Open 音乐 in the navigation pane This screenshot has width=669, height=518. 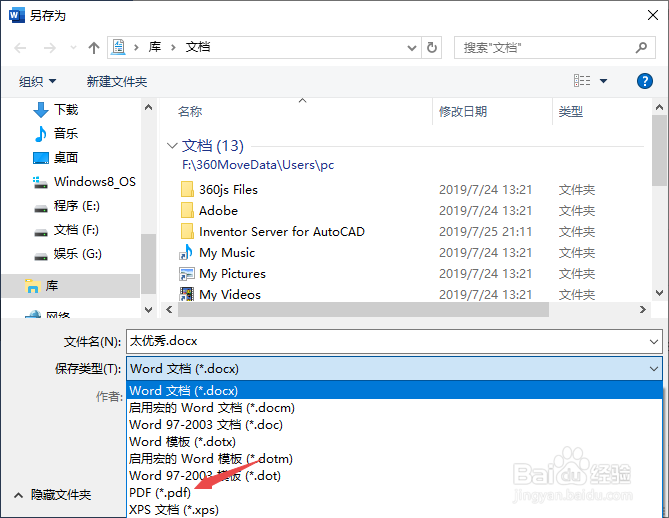[x=66, y=134]
